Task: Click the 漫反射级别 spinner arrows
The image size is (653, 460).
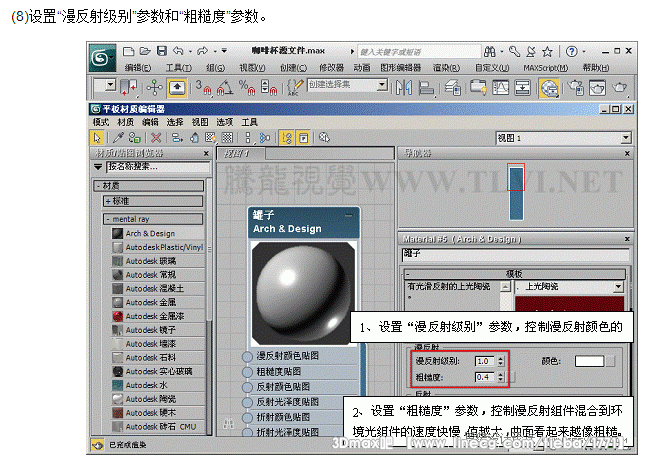Action: (501, 361)
